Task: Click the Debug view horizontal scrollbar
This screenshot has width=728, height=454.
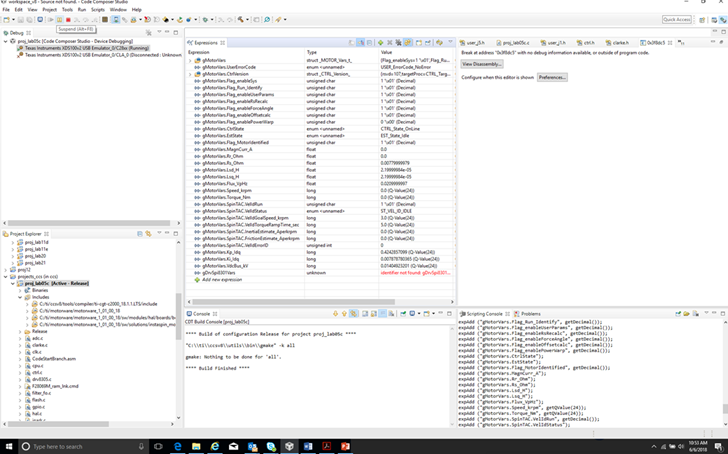Action: (x=88, y=223)
